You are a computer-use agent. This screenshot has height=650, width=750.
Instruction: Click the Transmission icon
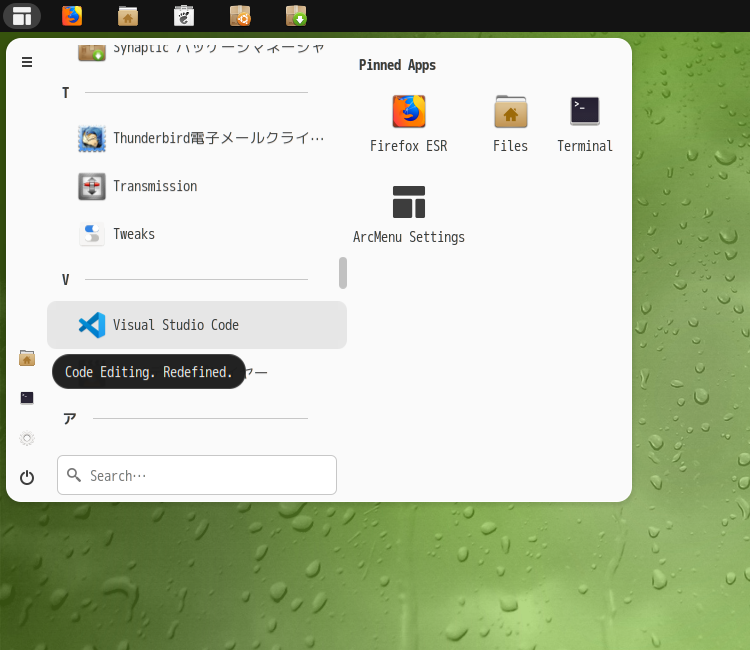(92, 187)
